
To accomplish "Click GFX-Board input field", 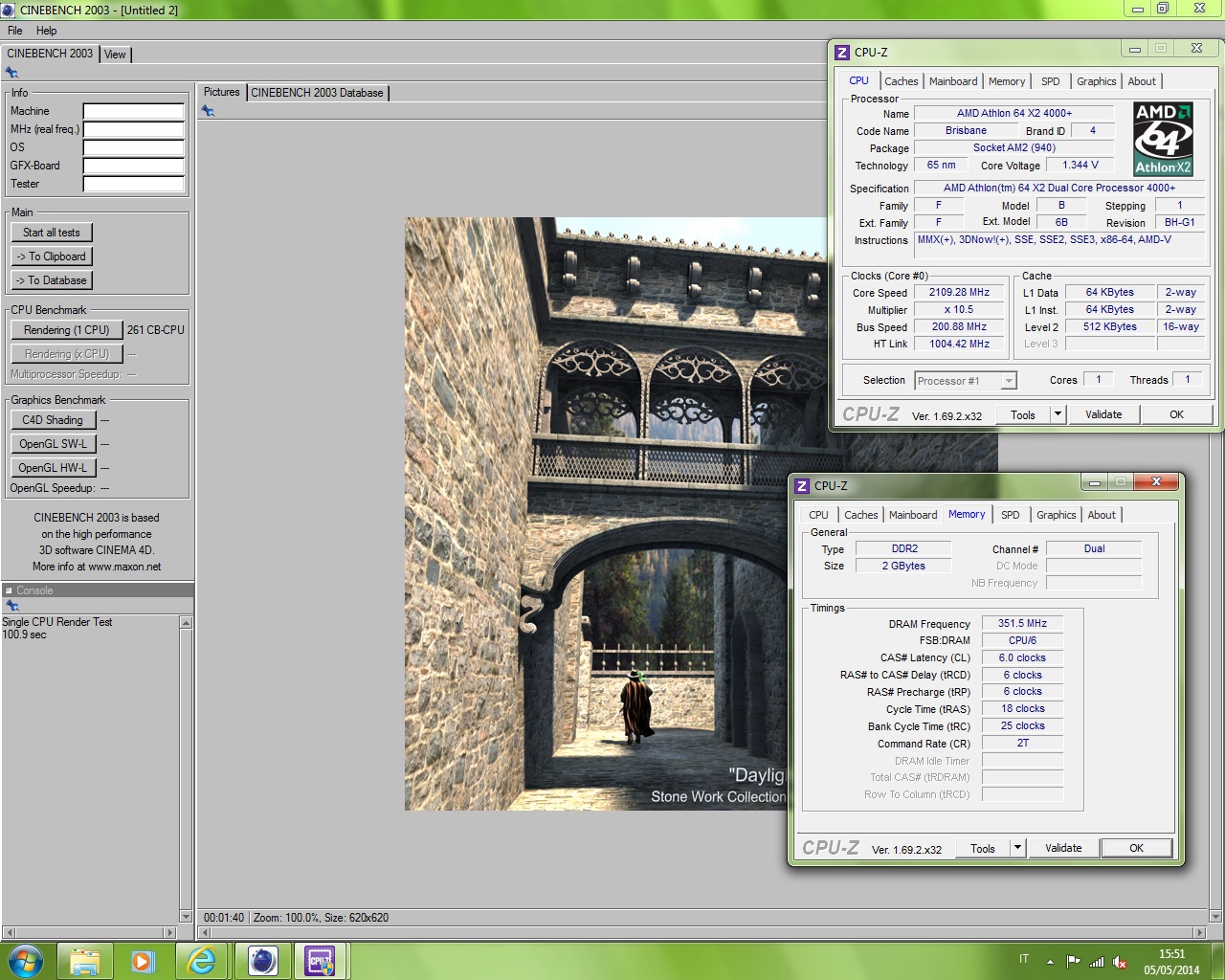I will point(133,166).
